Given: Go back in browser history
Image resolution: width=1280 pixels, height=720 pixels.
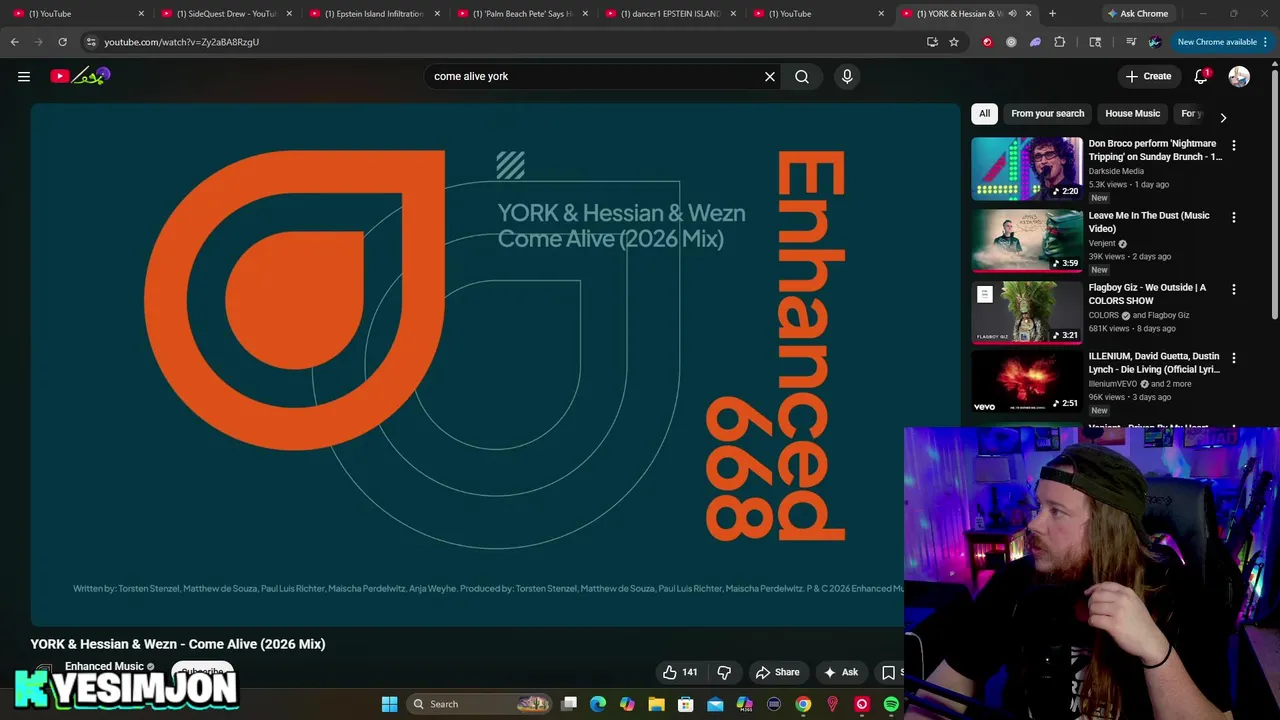Looking at the screenshot, I should tap(14, 42).
